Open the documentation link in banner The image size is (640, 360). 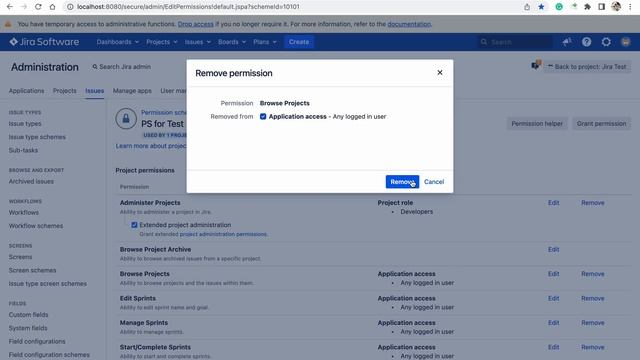(x=409, y=24)
